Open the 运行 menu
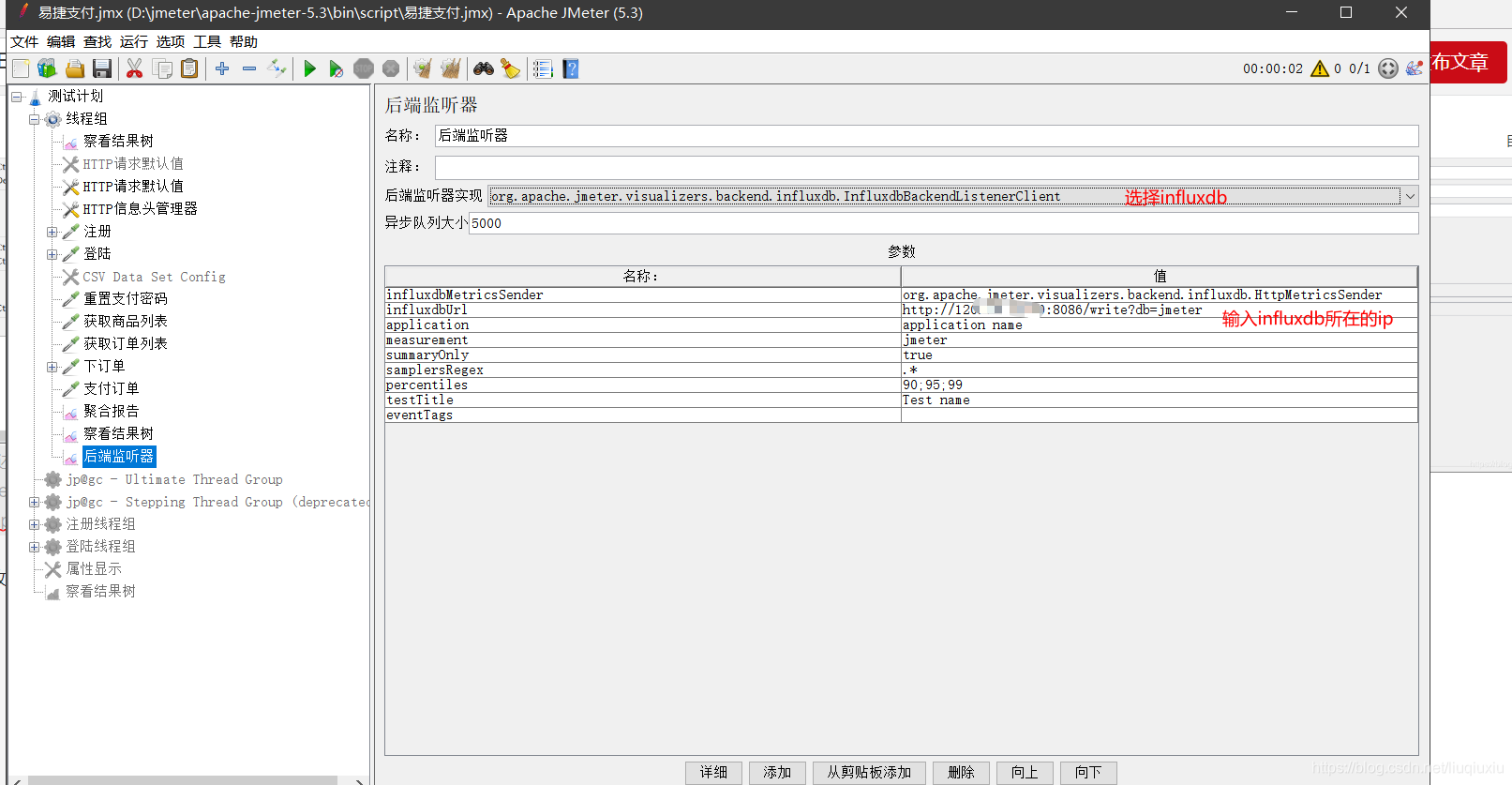The height and width of the screenshot is (785, 1512). coord(134,42)
